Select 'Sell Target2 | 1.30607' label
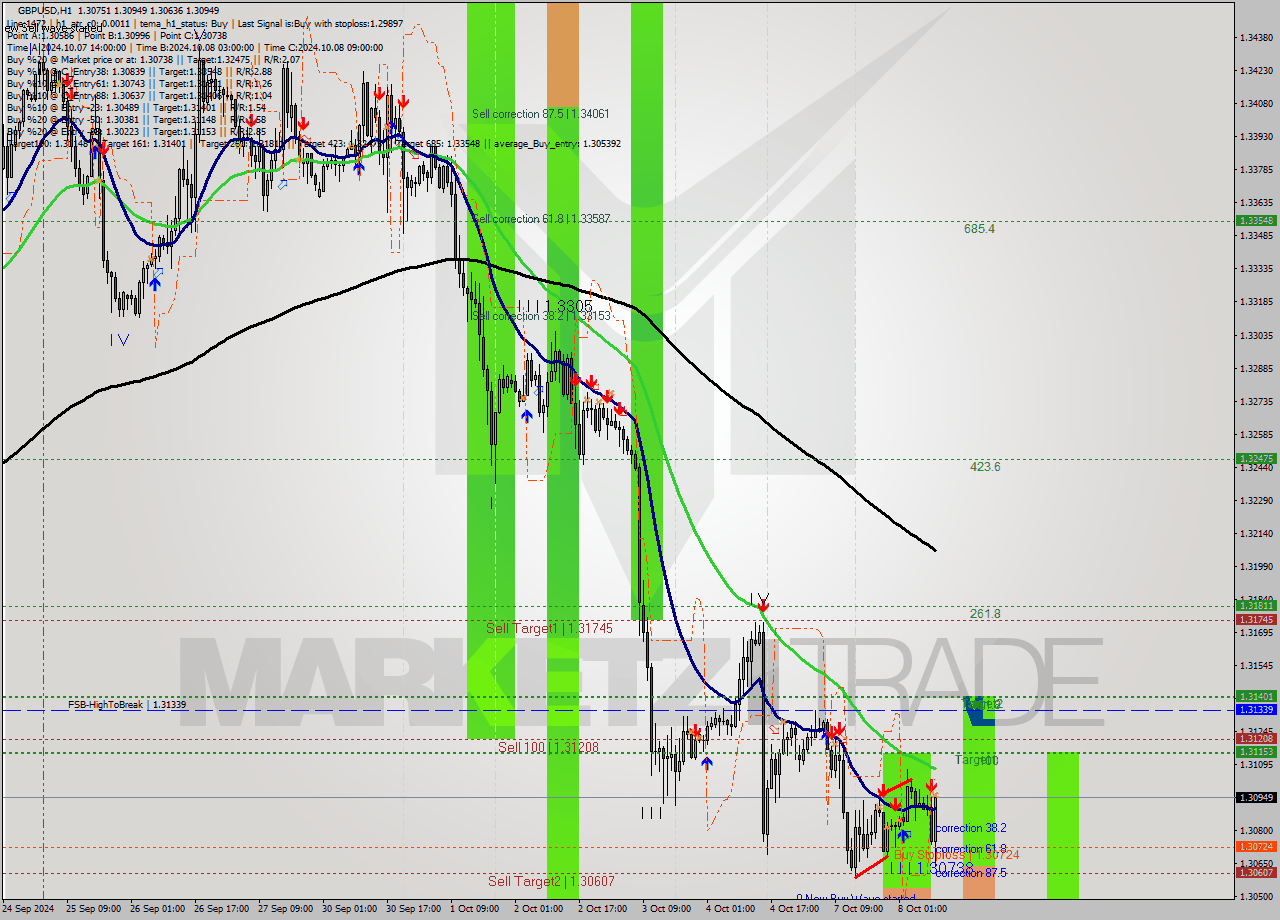Image resolution: width=1280 pixels, height=920 pixels. 551,881
